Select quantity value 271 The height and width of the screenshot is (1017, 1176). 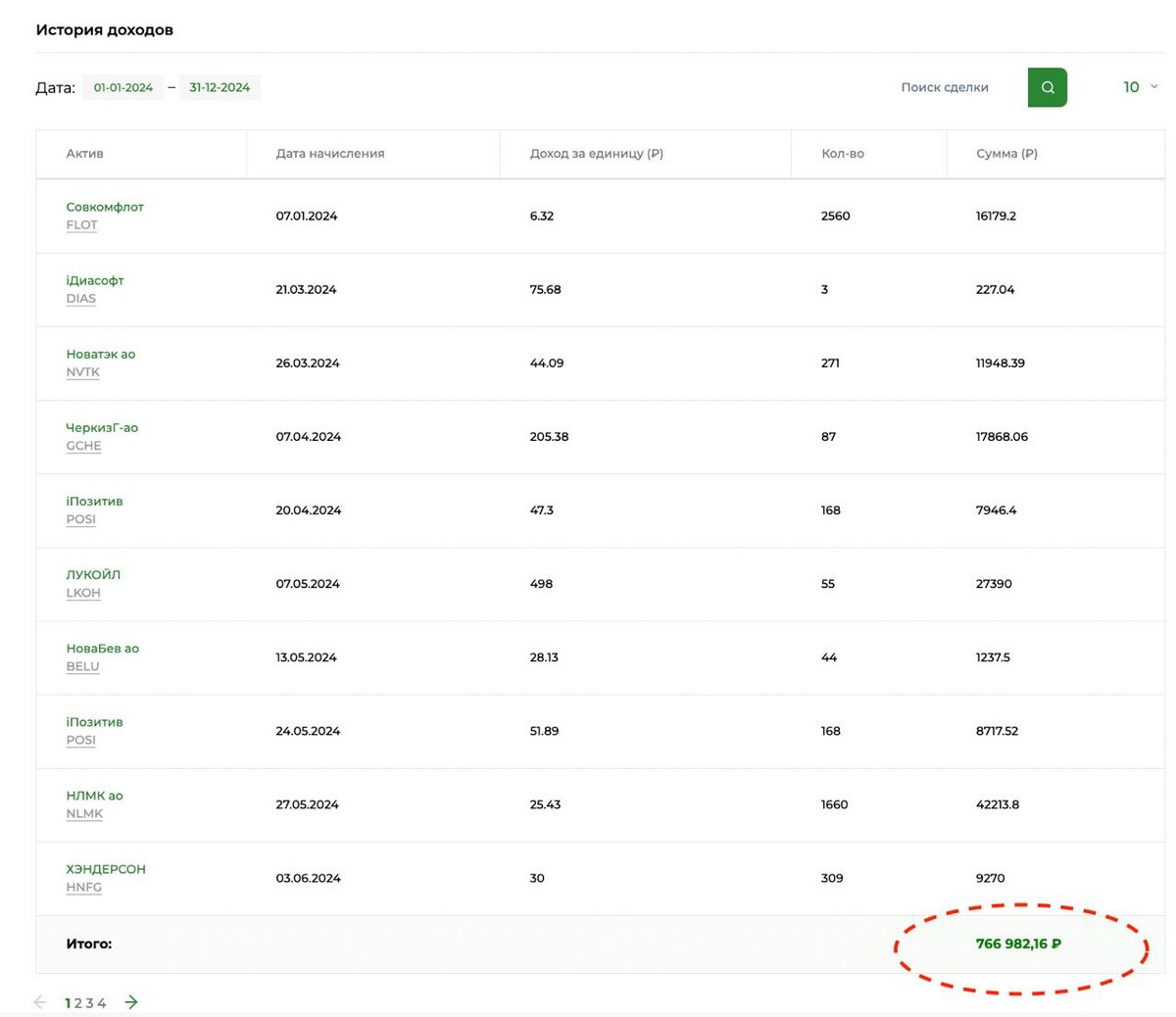click(830, 363)
